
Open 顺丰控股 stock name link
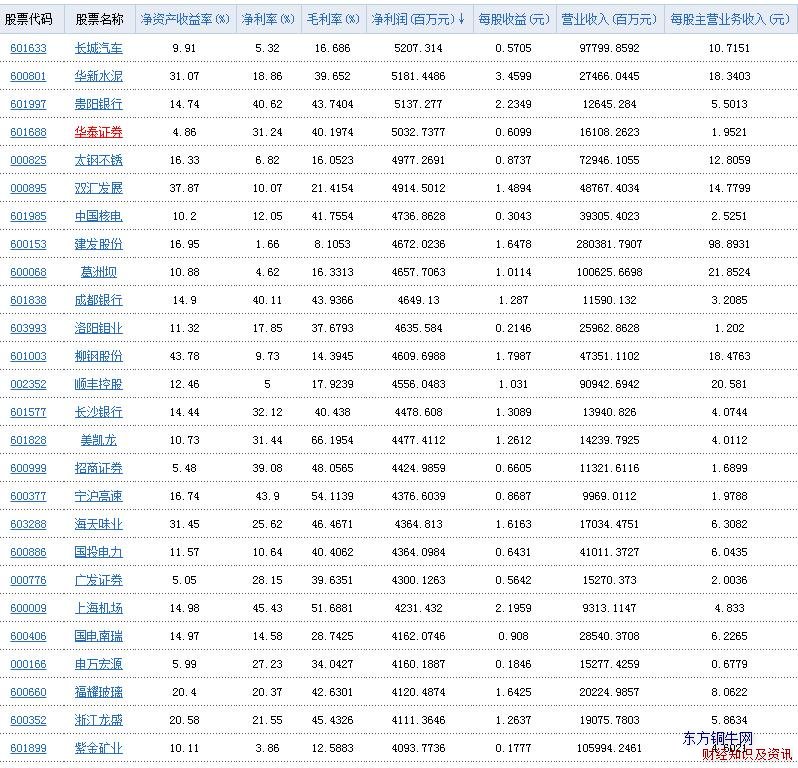(99, 384)
